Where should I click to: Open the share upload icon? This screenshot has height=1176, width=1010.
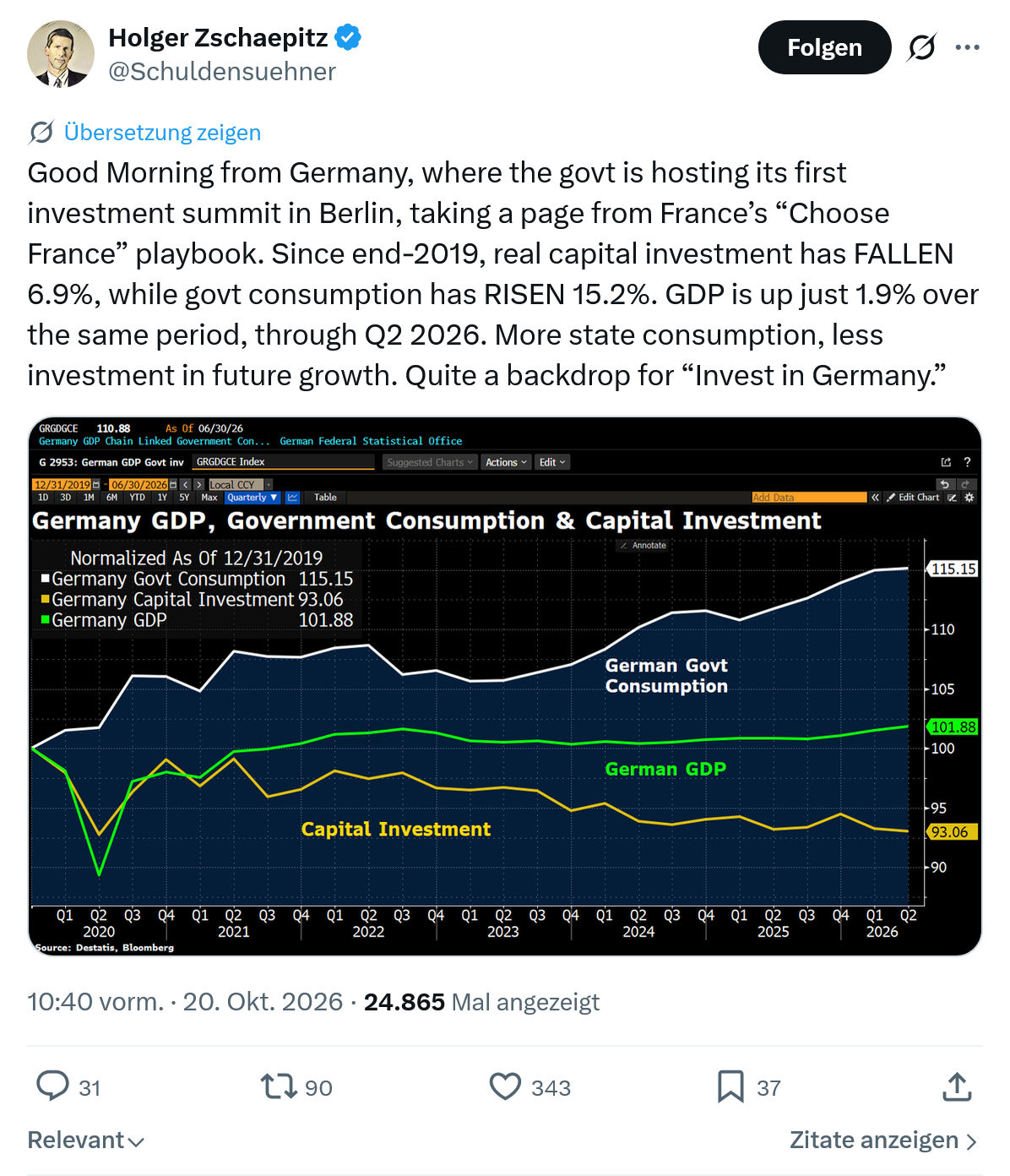[x=957, y=1086]
